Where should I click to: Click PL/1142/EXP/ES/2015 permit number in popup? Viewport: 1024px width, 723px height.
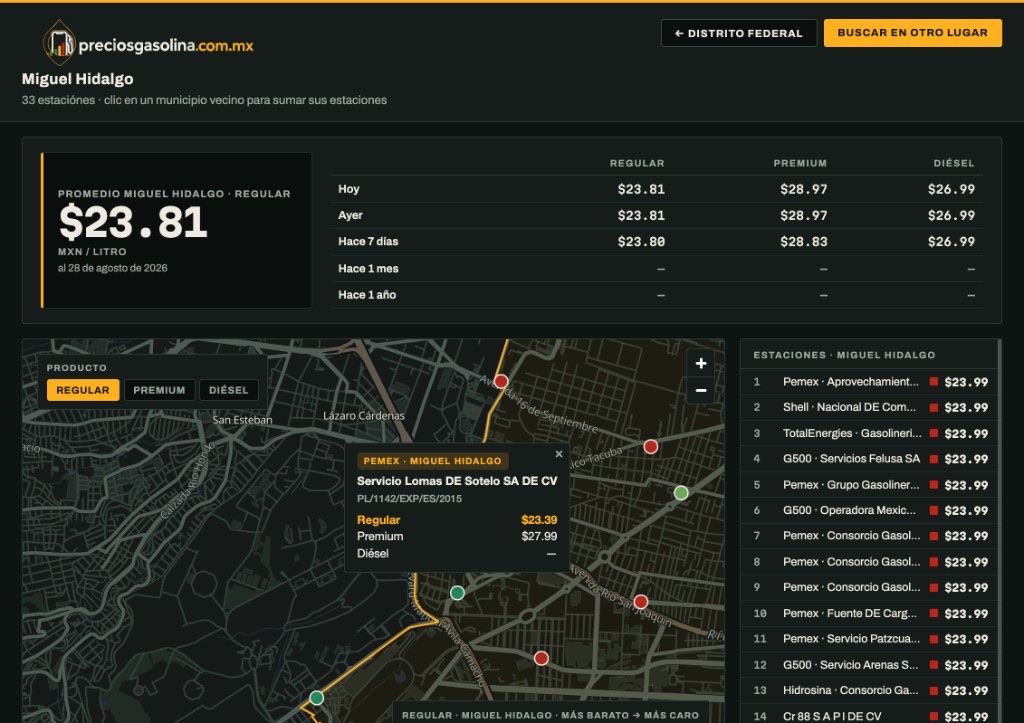coord(409,498)
